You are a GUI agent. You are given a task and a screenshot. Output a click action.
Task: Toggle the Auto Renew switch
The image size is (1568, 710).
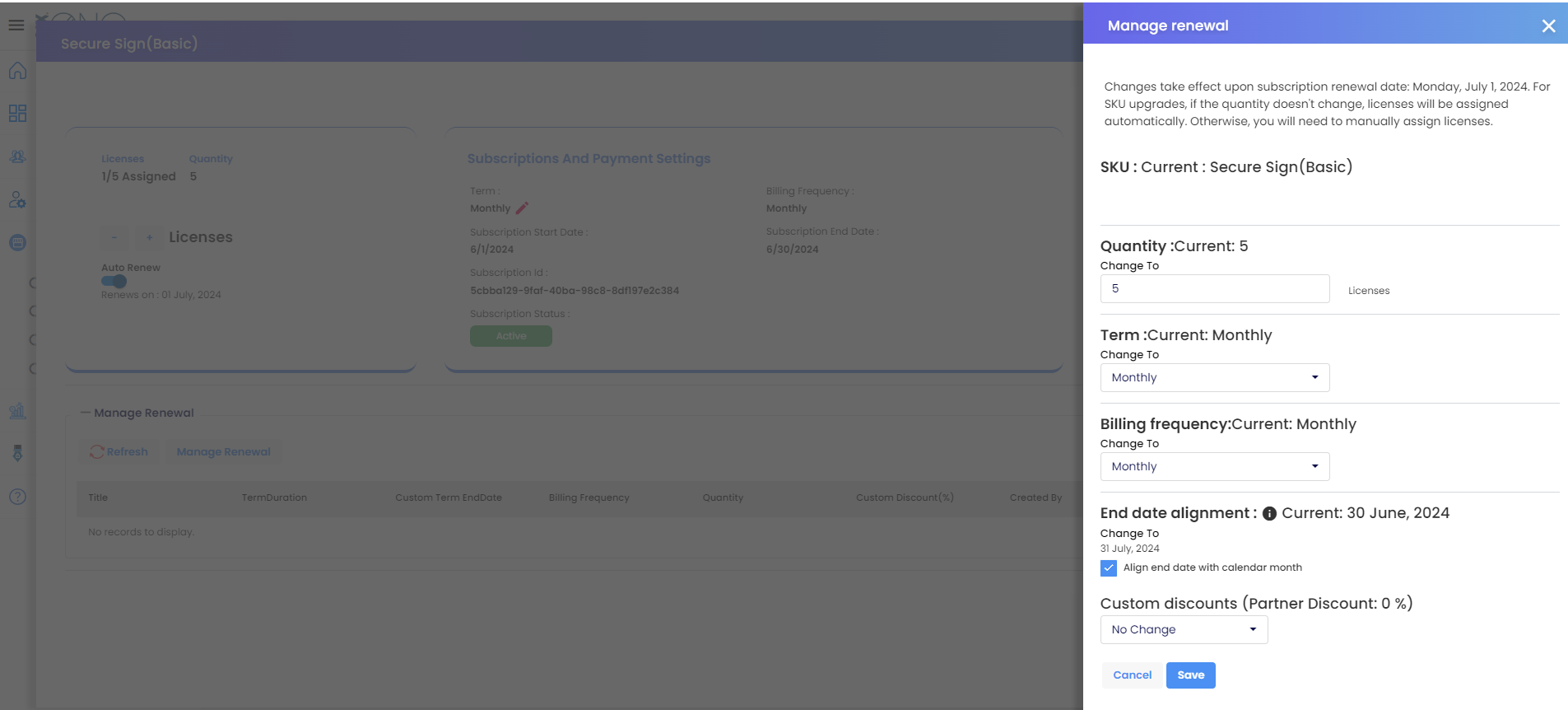114,281
